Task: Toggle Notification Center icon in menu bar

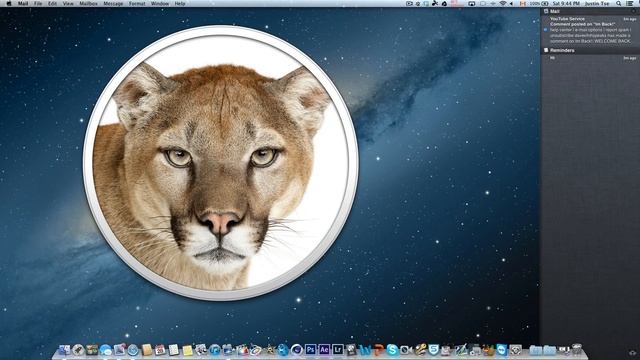Action: coord(630,3)
